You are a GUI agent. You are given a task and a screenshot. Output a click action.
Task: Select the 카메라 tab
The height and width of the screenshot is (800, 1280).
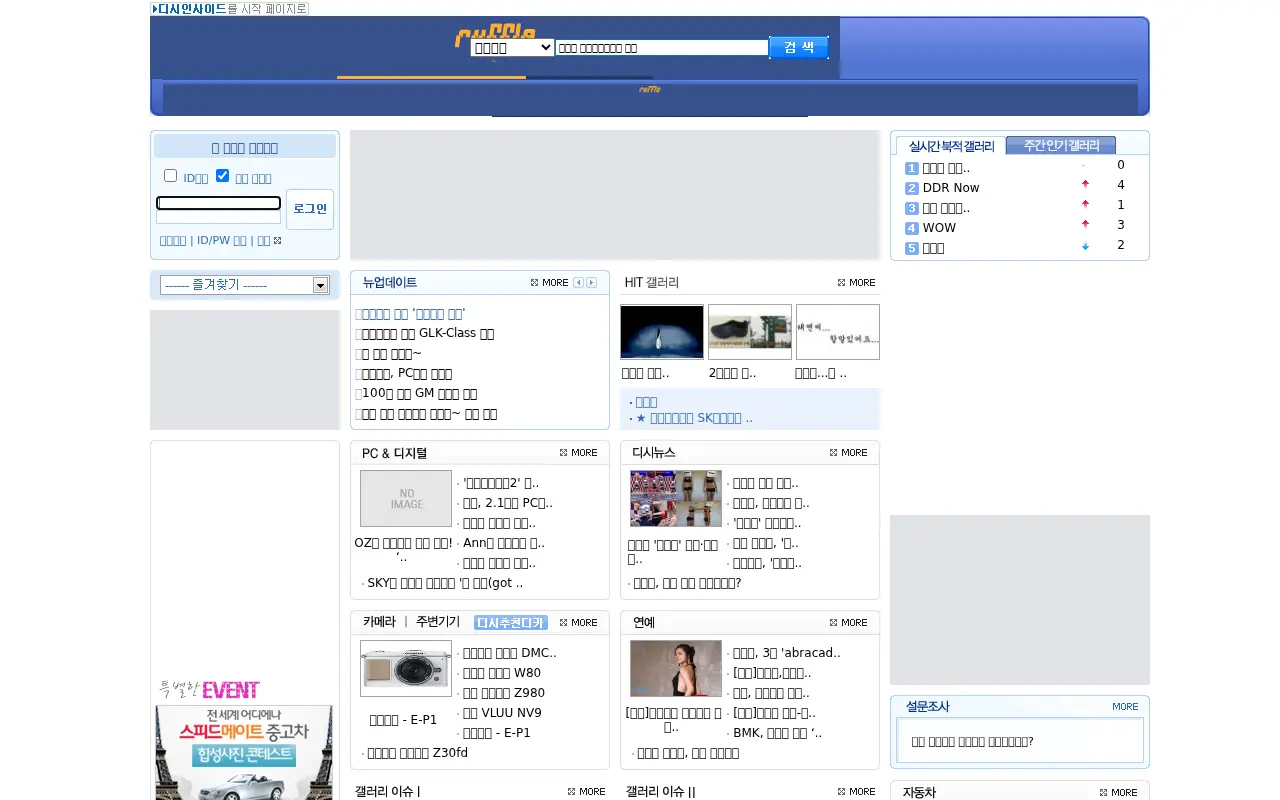pos(379,622)
